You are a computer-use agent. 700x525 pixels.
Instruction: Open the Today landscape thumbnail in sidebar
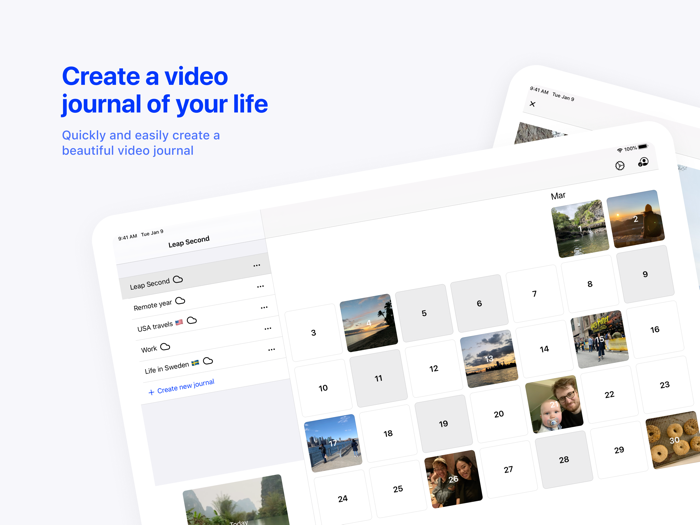[237, 501]
